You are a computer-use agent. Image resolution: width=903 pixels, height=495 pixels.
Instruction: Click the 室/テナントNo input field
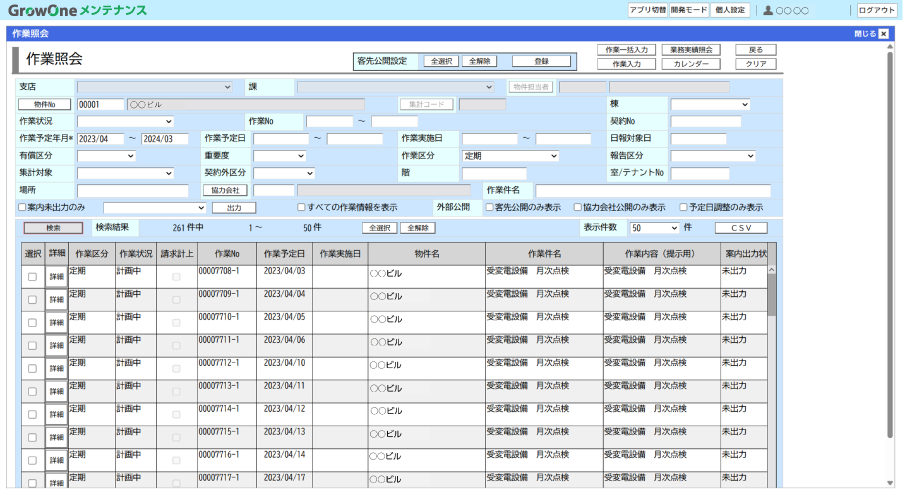(700, 173)
